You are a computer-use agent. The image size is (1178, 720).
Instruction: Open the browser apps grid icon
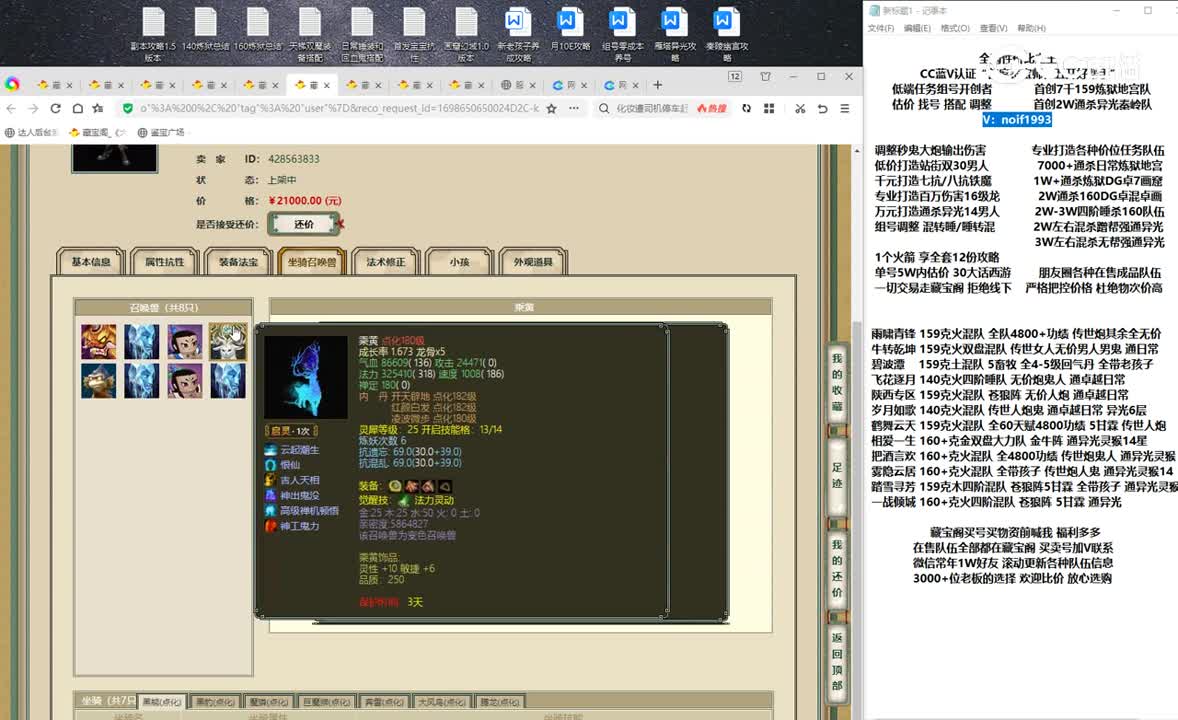coord(769,109)
